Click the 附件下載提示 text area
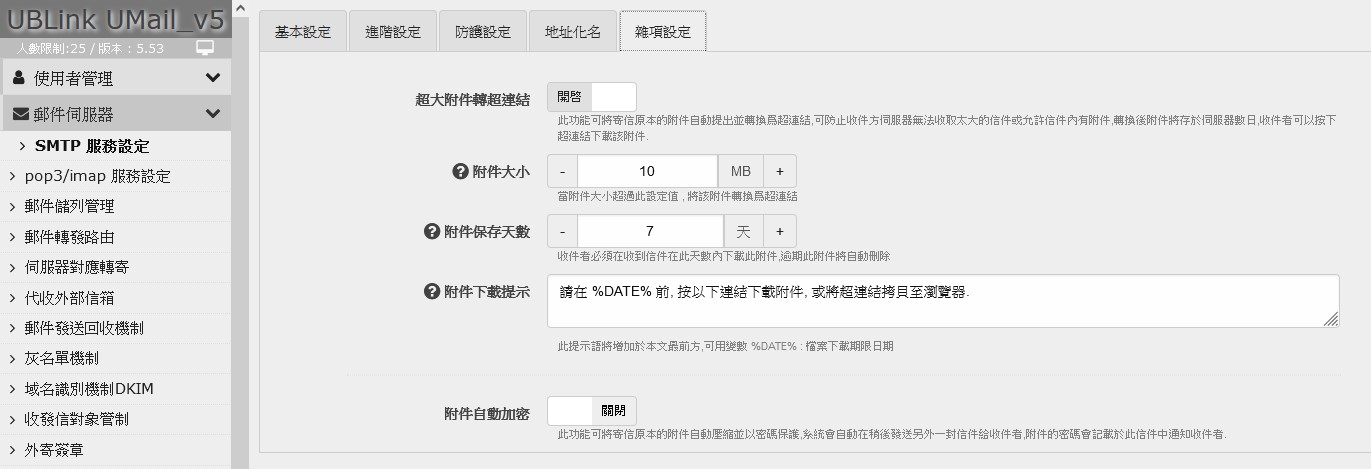 [942, 301]
